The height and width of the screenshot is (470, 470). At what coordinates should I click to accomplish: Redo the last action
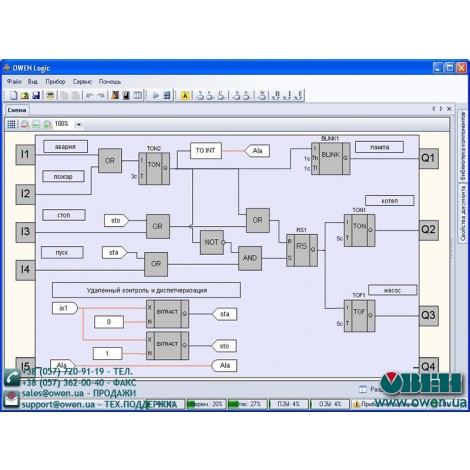point(100,96)
